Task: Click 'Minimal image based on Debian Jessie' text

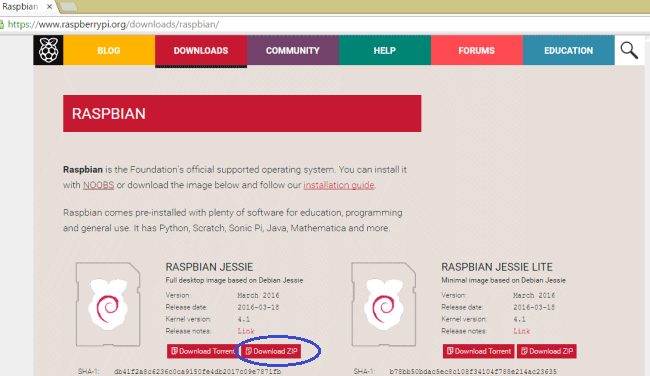Action: (503, 280)
